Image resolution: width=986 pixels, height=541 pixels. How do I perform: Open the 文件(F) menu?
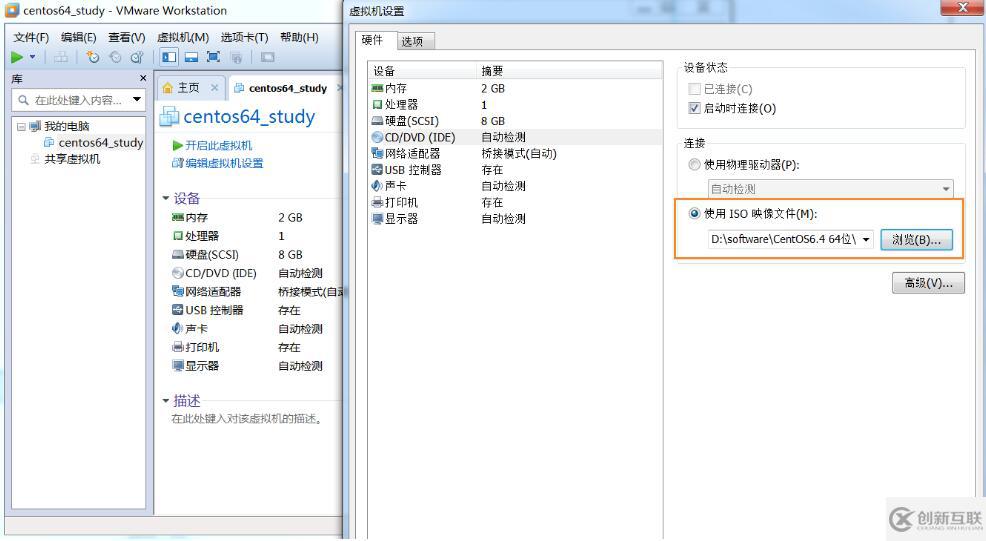tap(31, 37)
